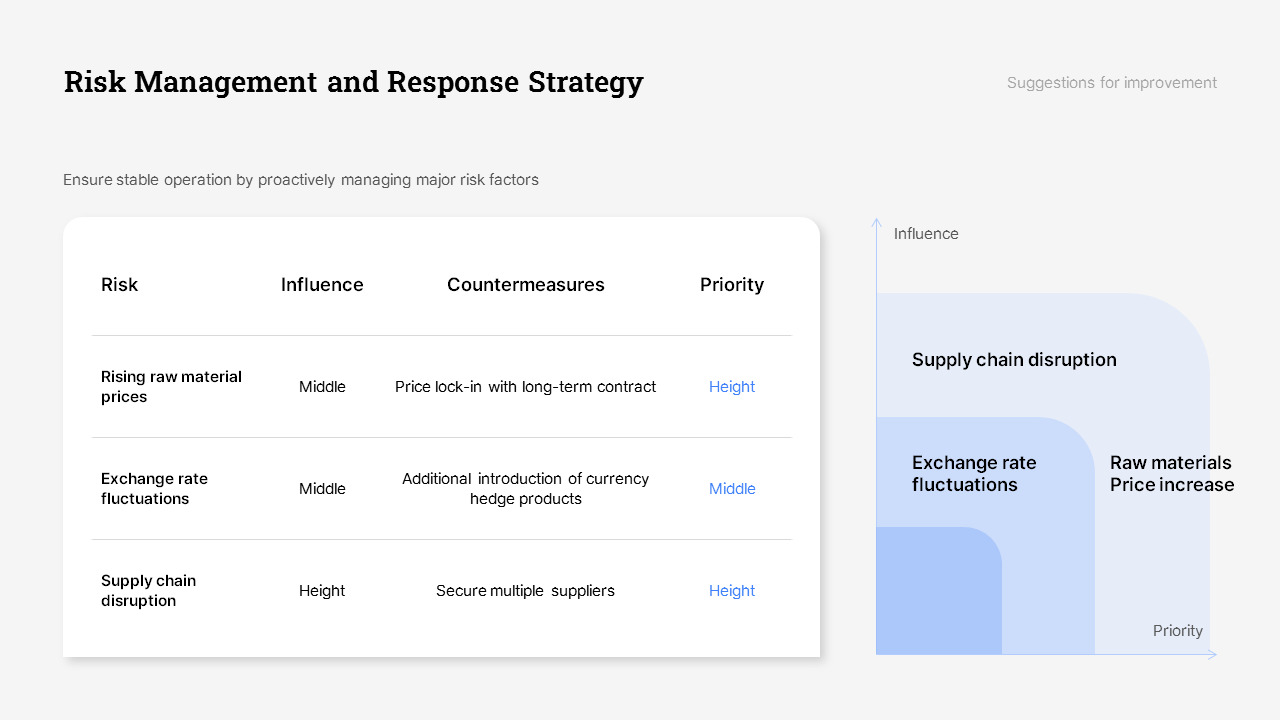Click the currency hedge products countermeasure
Viewport: 1280px width, 720px height.
pos(525,489)
